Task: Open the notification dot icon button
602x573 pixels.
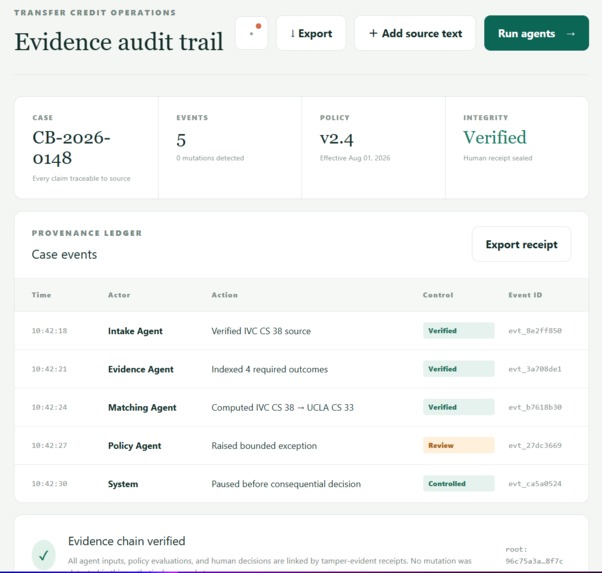Action: (x=251, y=33)
